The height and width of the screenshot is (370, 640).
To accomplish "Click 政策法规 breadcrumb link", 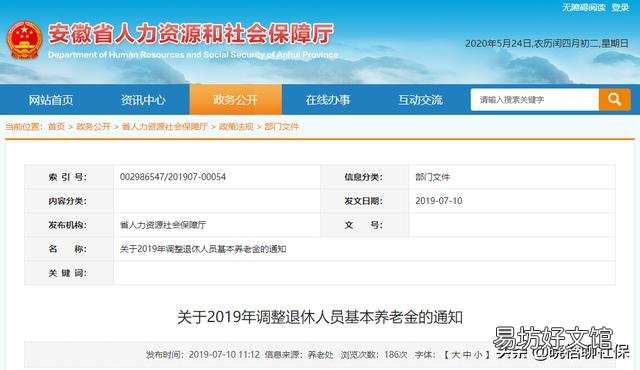I will 236,126.
